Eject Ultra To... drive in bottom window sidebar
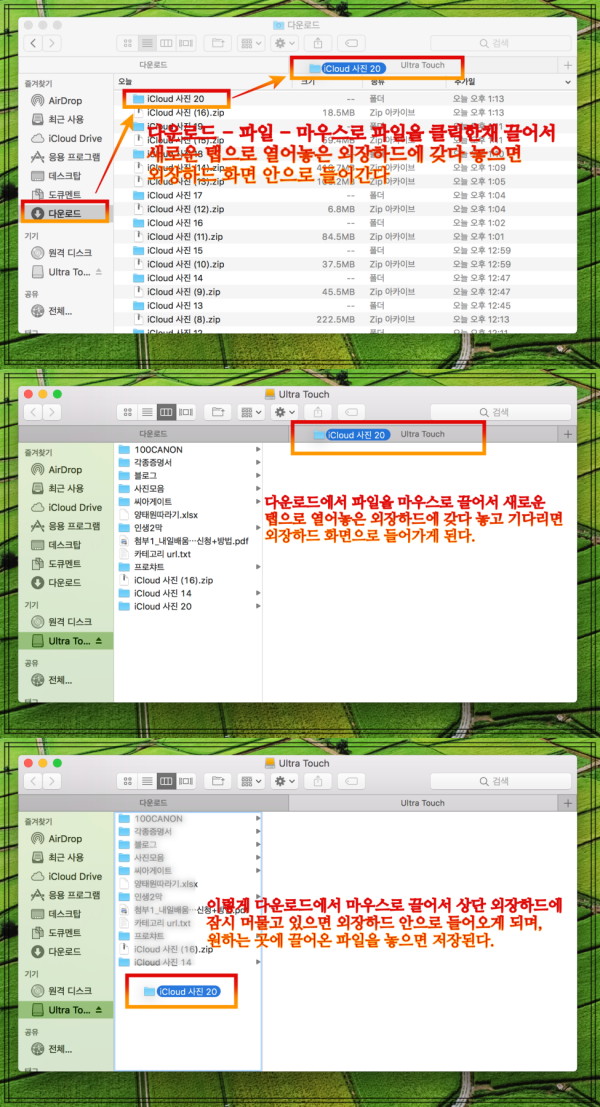The width and height of the screenshot is (600, 1107). coord(99,1010)
